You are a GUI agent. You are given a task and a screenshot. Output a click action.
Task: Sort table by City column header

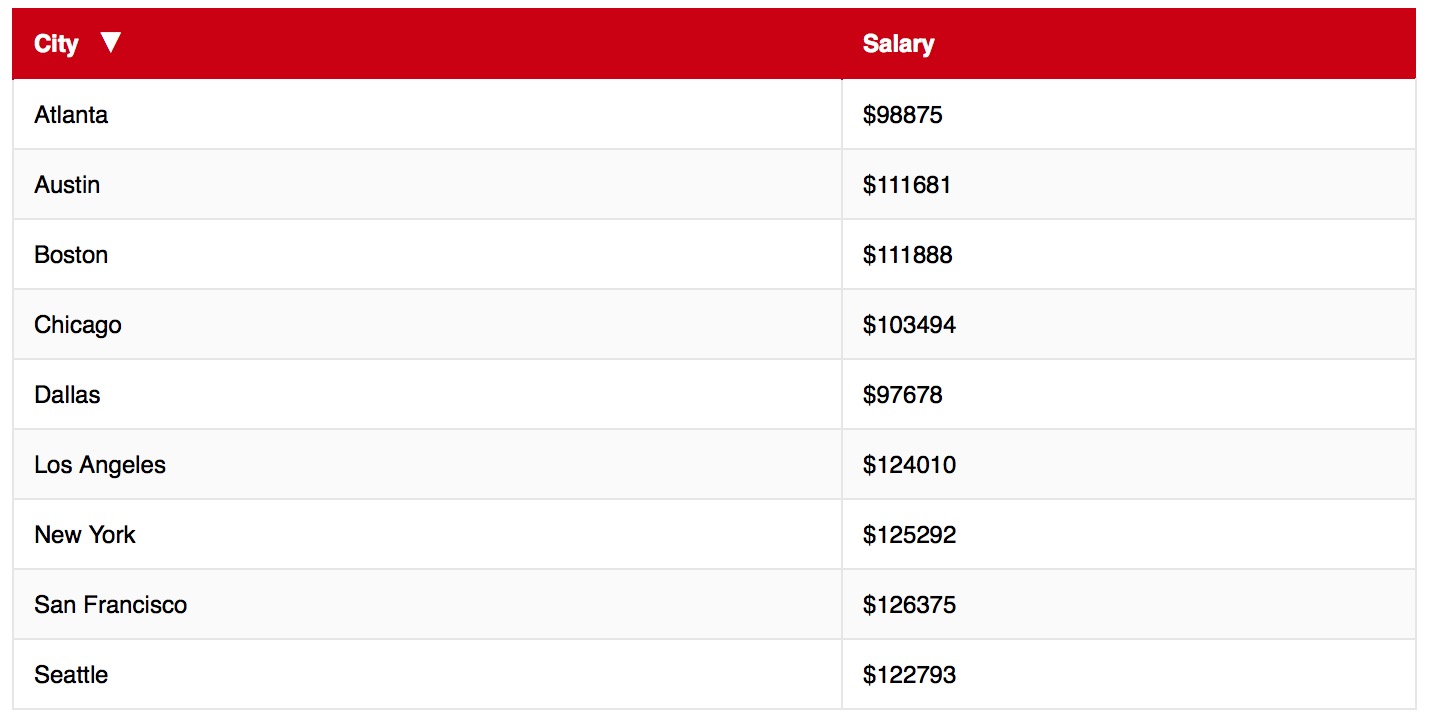point(56,44)
